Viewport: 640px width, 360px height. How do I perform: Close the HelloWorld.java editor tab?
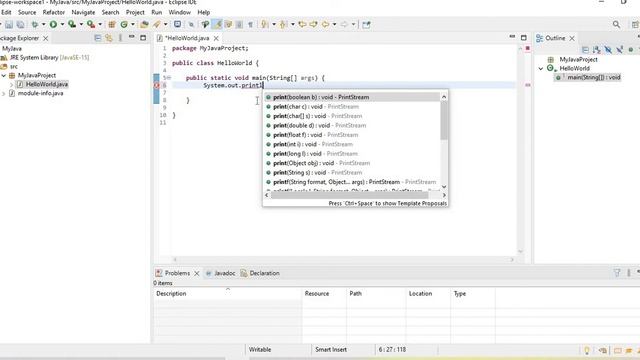(216, 38)
